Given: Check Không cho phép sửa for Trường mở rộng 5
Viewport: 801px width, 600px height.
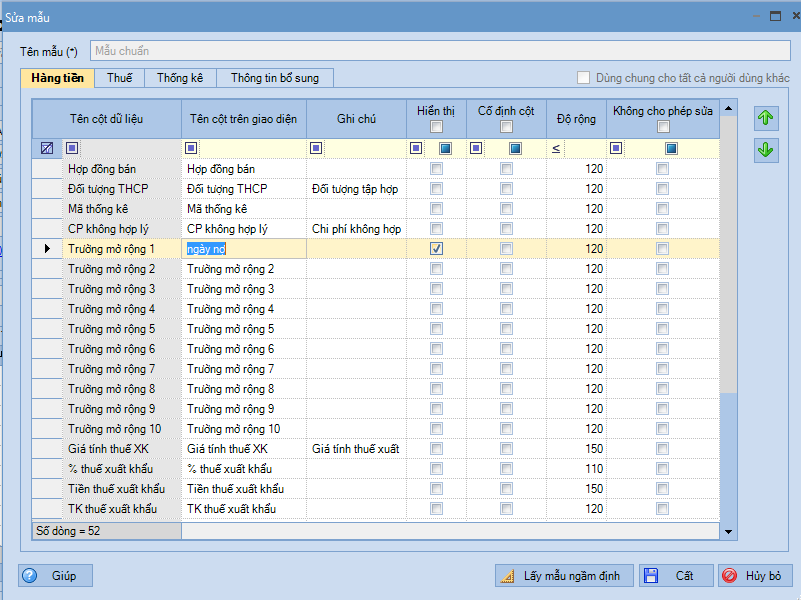Looking at the screenshot, I should 663,329.
